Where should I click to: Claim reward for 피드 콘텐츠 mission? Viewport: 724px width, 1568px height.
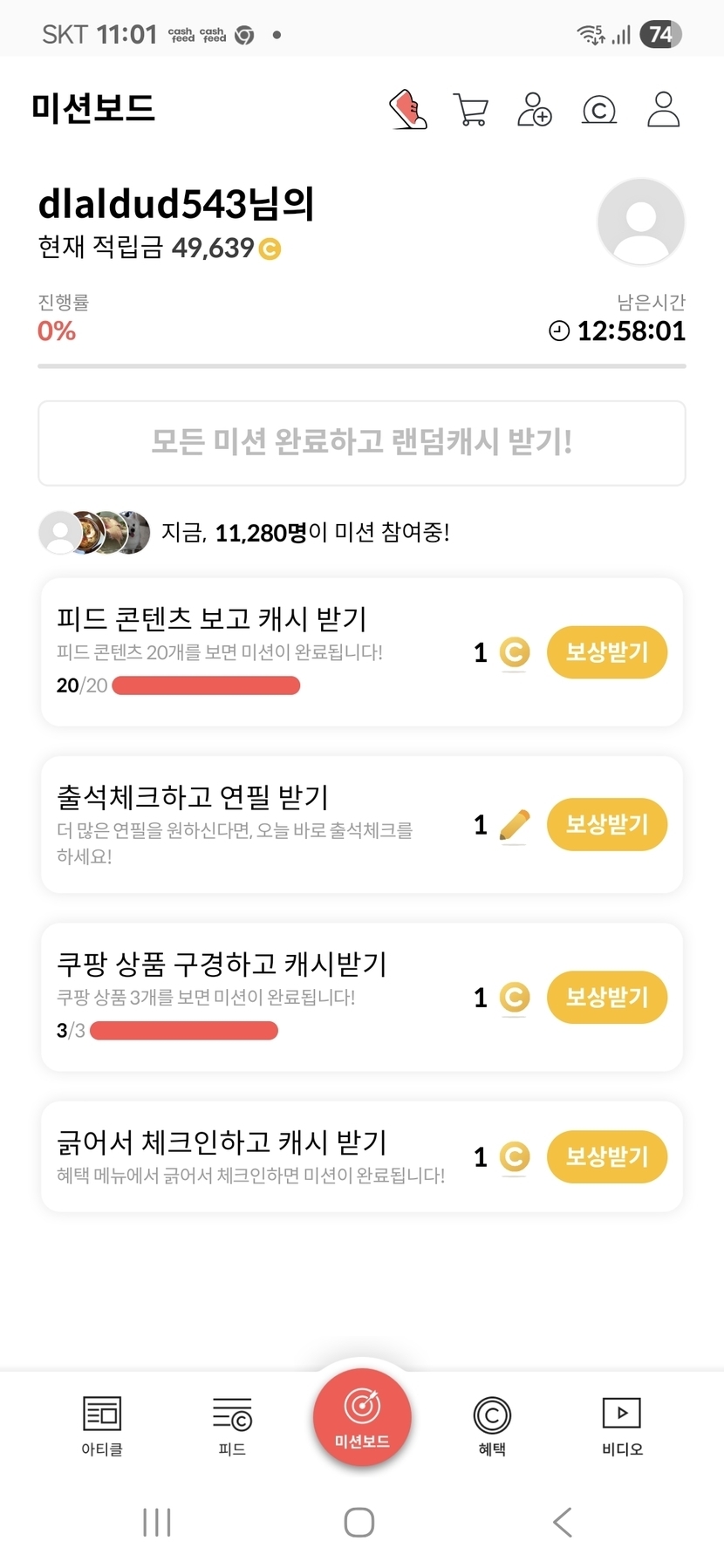pyautogui.click(x=607, y=652)
